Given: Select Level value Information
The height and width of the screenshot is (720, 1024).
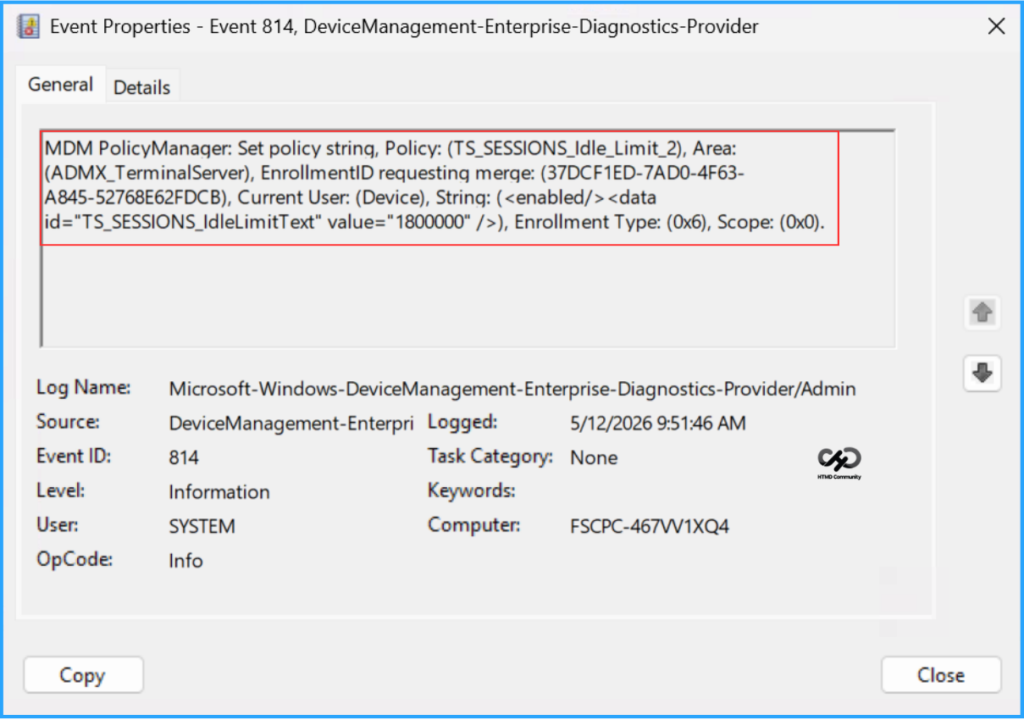Looking at the screenshot, I should point(219,492).
